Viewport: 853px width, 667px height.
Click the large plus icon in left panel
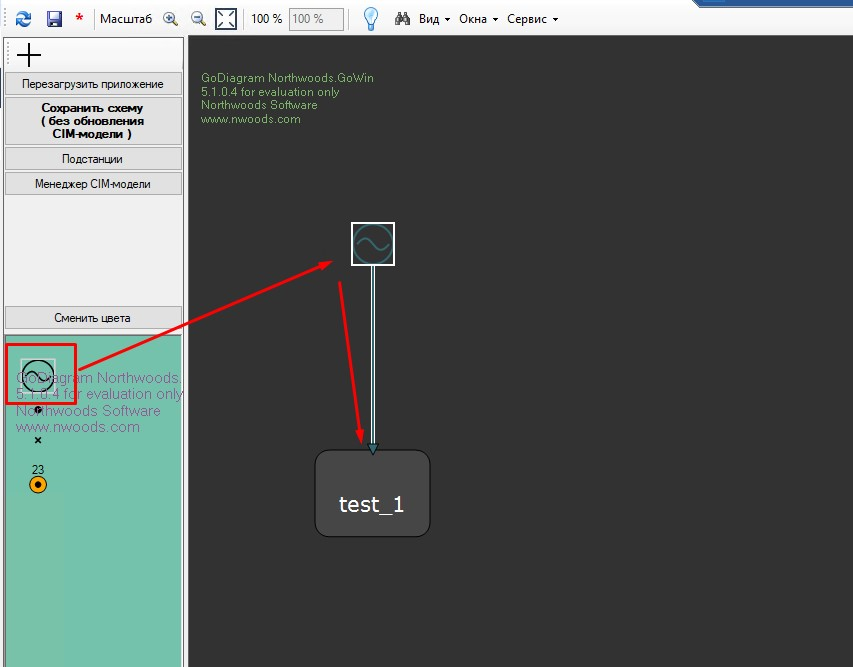point(29,56)
